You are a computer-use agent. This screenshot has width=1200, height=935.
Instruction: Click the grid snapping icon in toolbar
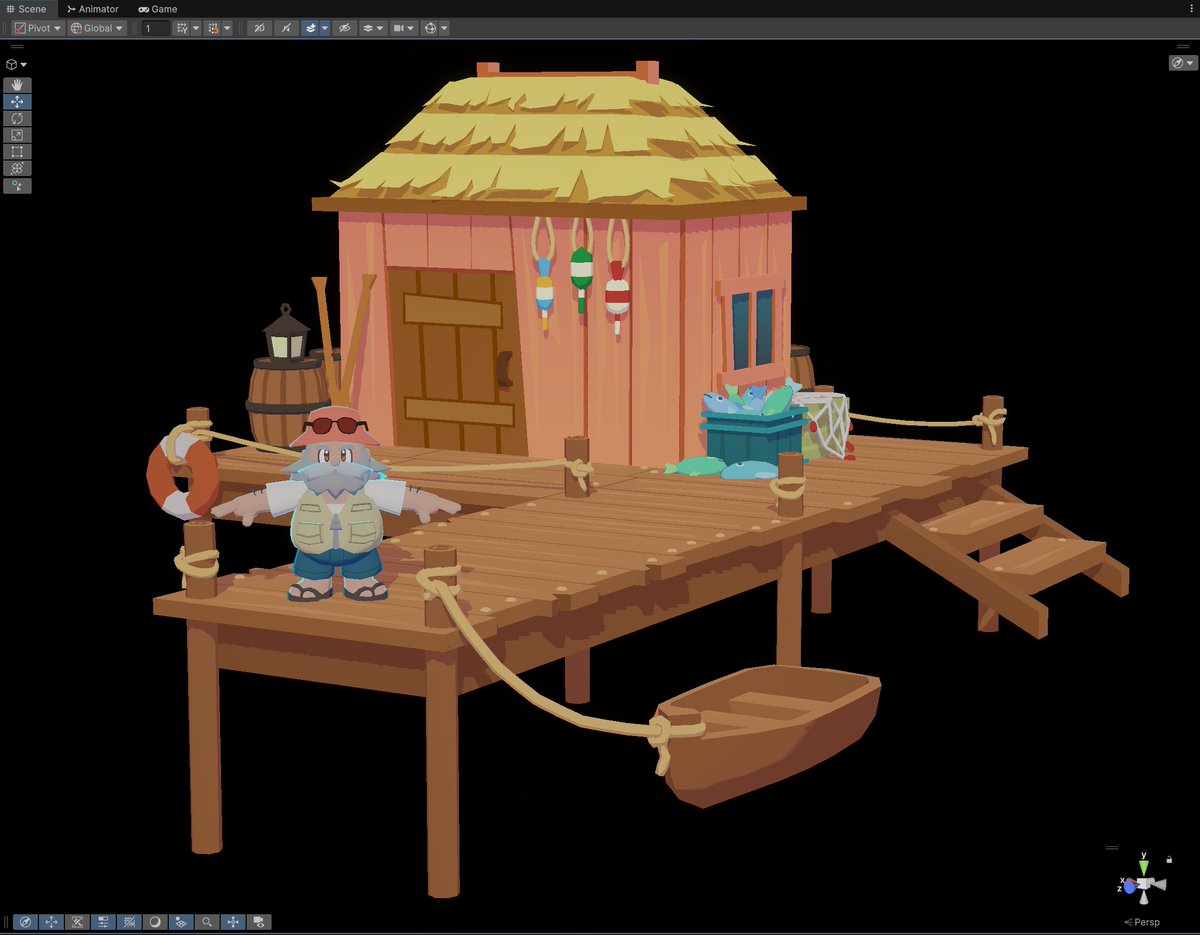(x=213, y=28)
